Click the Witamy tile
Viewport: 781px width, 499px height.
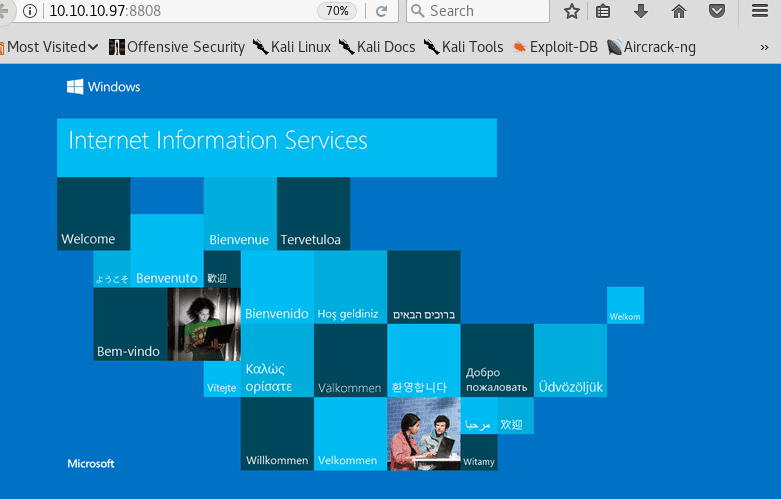(479, 452)
